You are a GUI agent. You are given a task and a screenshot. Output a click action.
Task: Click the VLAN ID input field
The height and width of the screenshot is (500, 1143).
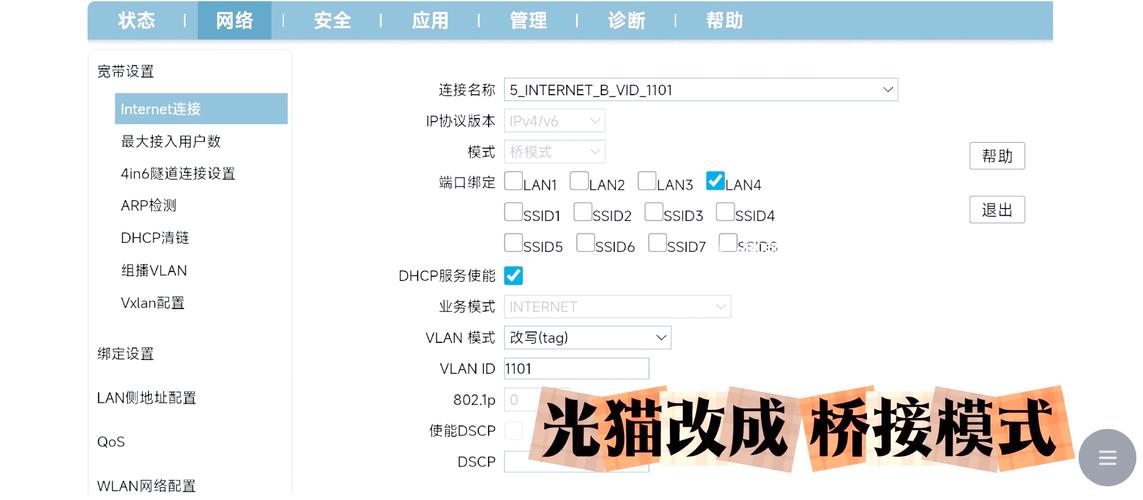click(x=576, y=369)
